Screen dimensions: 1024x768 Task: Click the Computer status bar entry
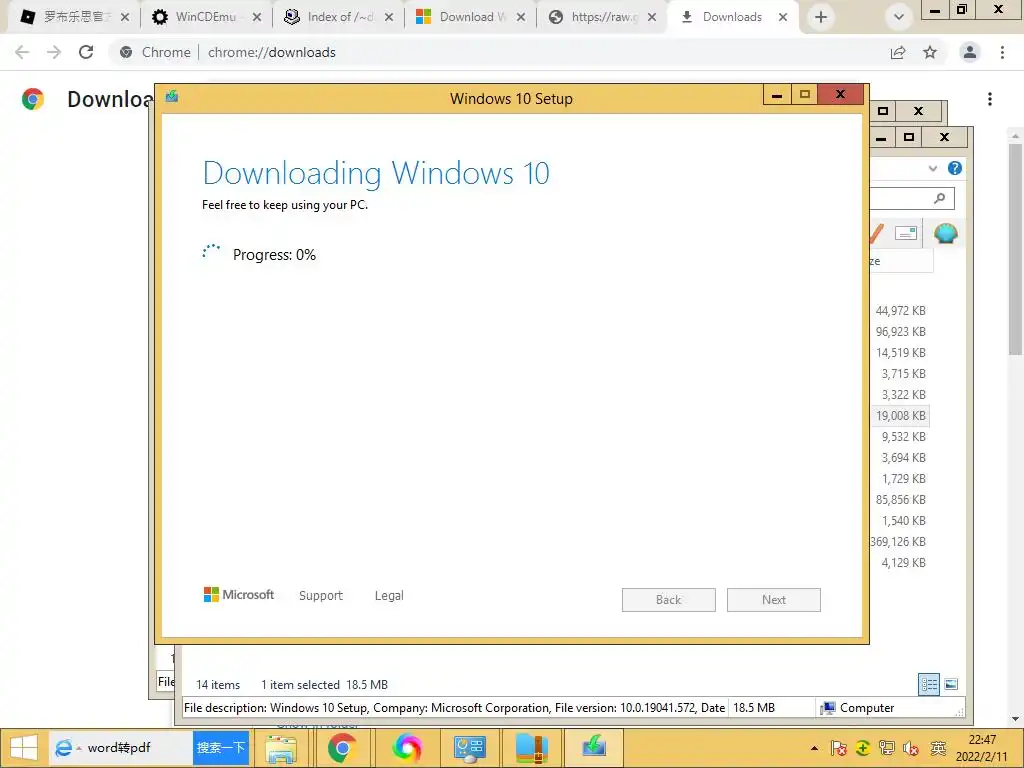pos(857,708)
